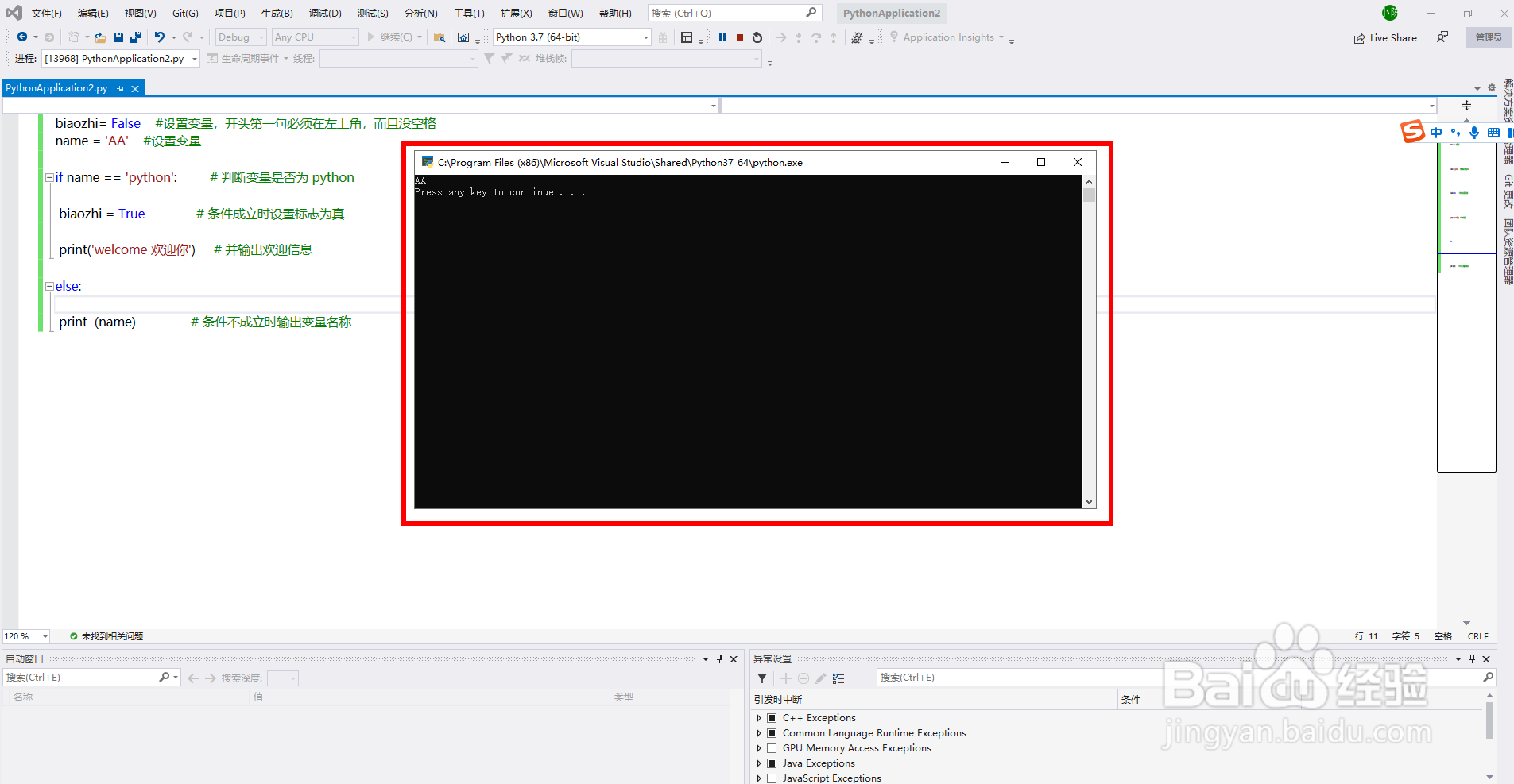Close the 自动窗口 panel
The width and height of the screenshot is (1514, 784).
(x=734, y=659)
